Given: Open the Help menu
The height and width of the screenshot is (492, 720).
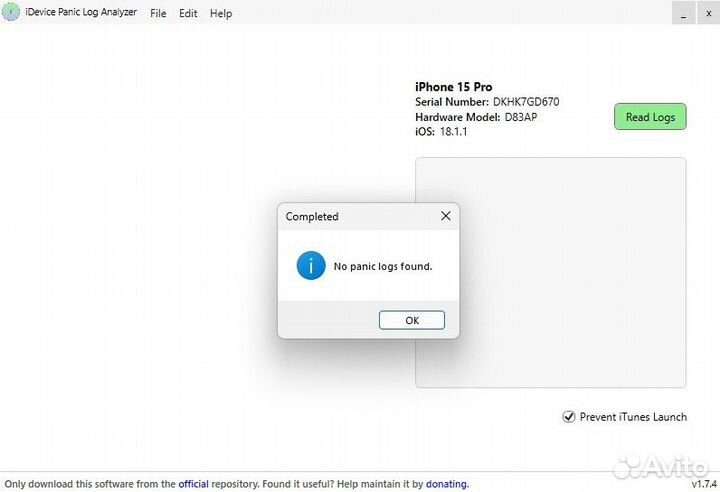Looking at the screenshot, I should pos(221,14).
